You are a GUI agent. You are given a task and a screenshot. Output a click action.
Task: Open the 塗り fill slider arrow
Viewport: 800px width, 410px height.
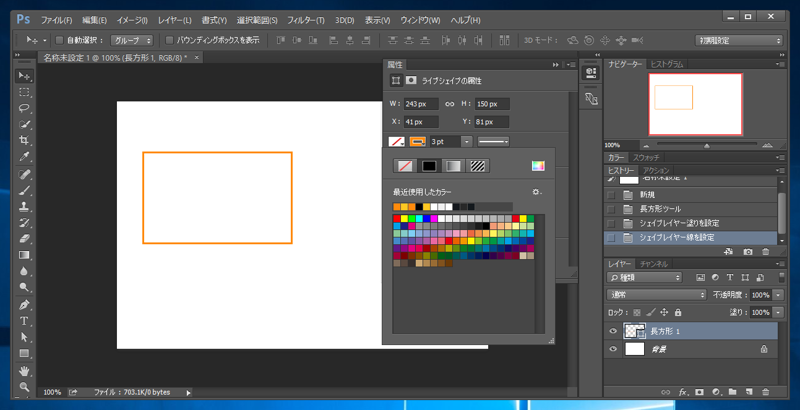point(778,312)
